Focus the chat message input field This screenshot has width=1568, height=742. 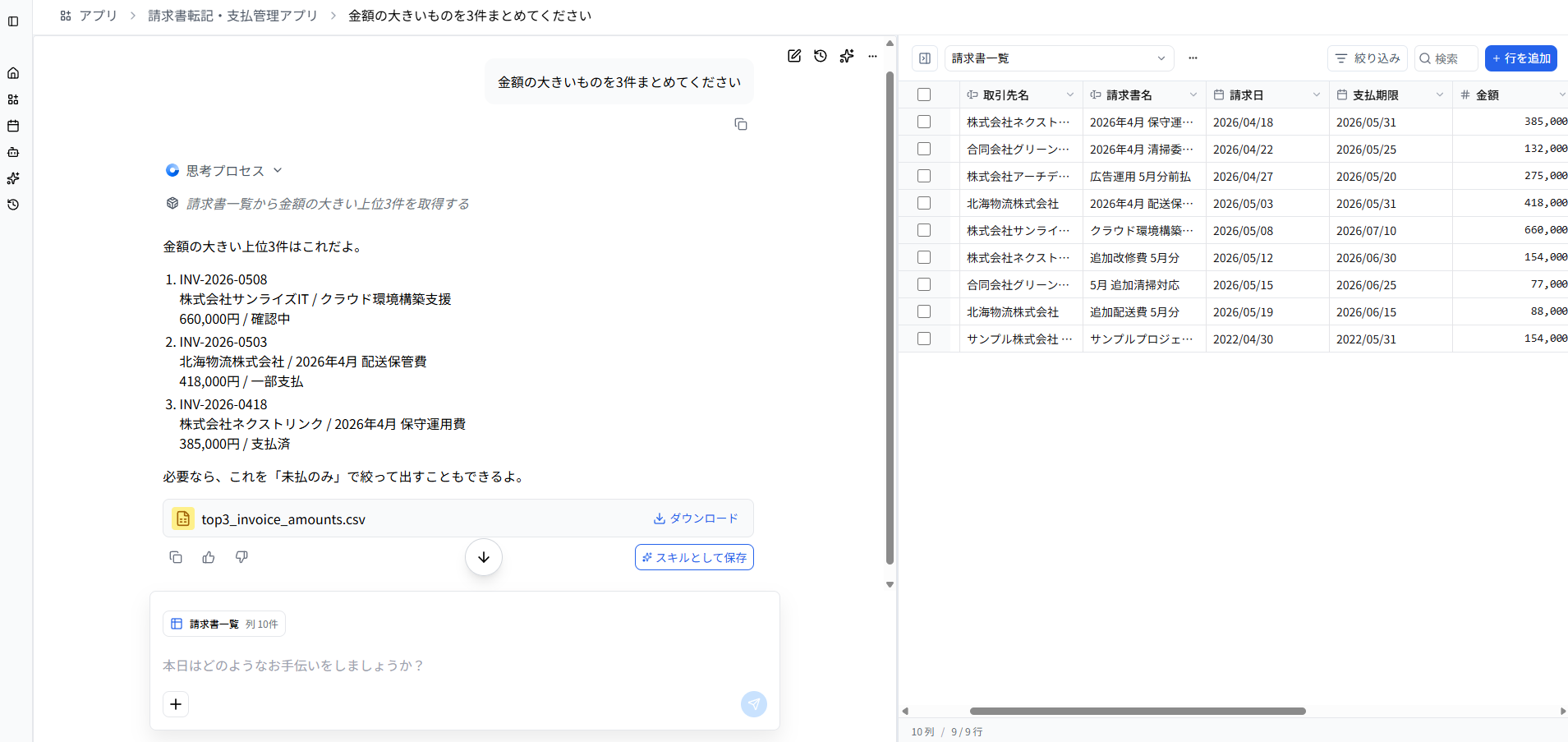coord(465,666)
